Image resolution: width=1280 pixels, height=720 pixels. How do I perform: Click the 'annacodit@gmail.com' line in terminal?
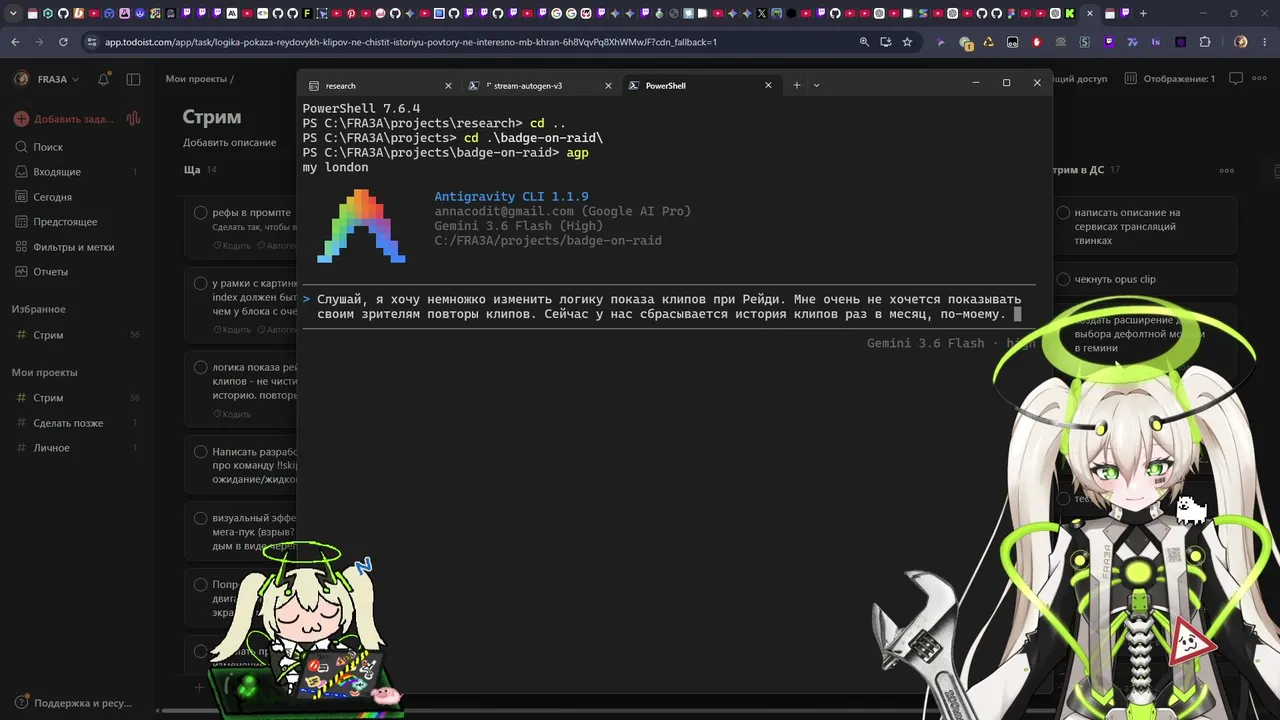click(562, 212)
